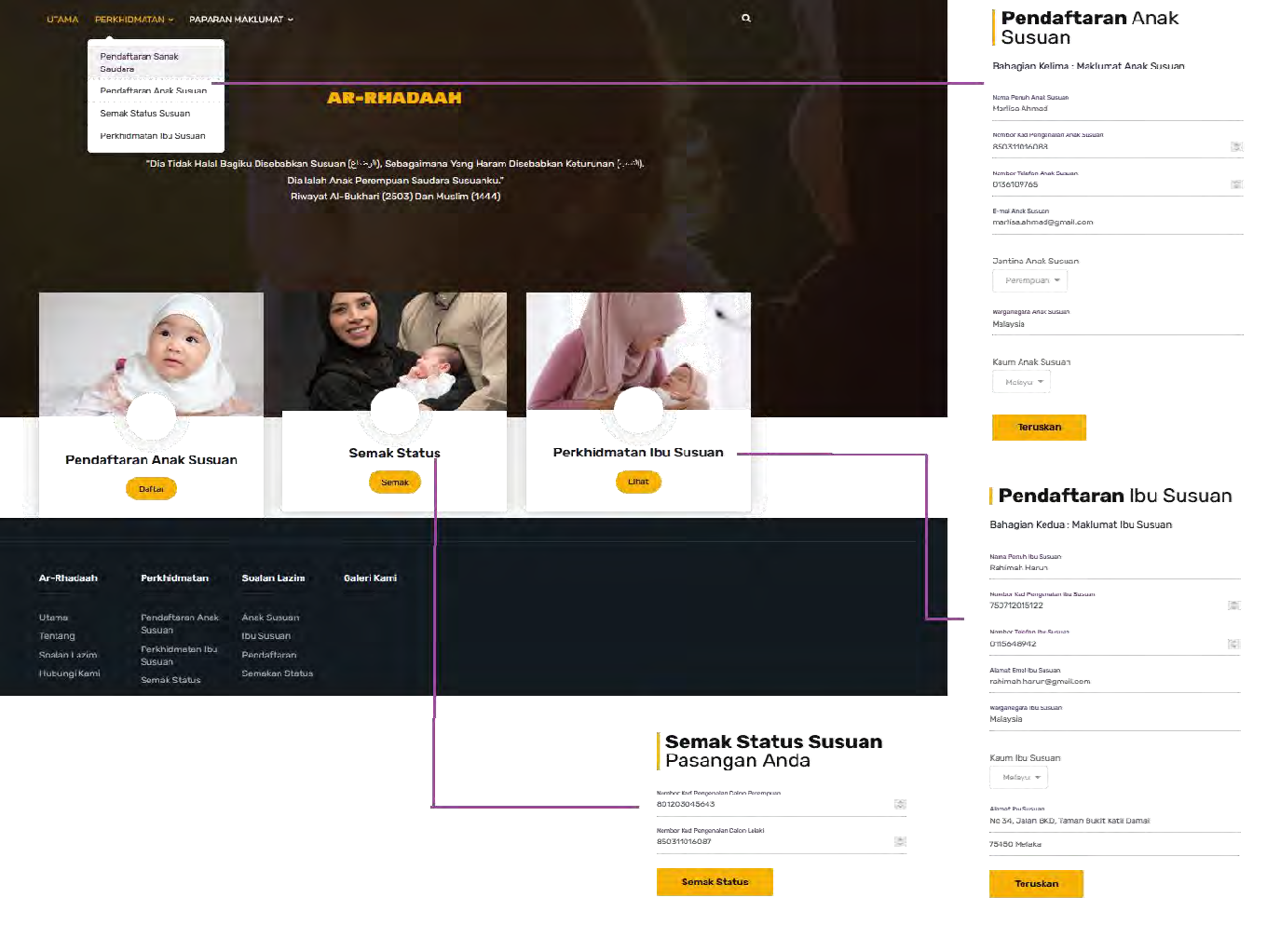Click icon in Nombor Telefon Ibu Susuan field

coord(1233,644)
